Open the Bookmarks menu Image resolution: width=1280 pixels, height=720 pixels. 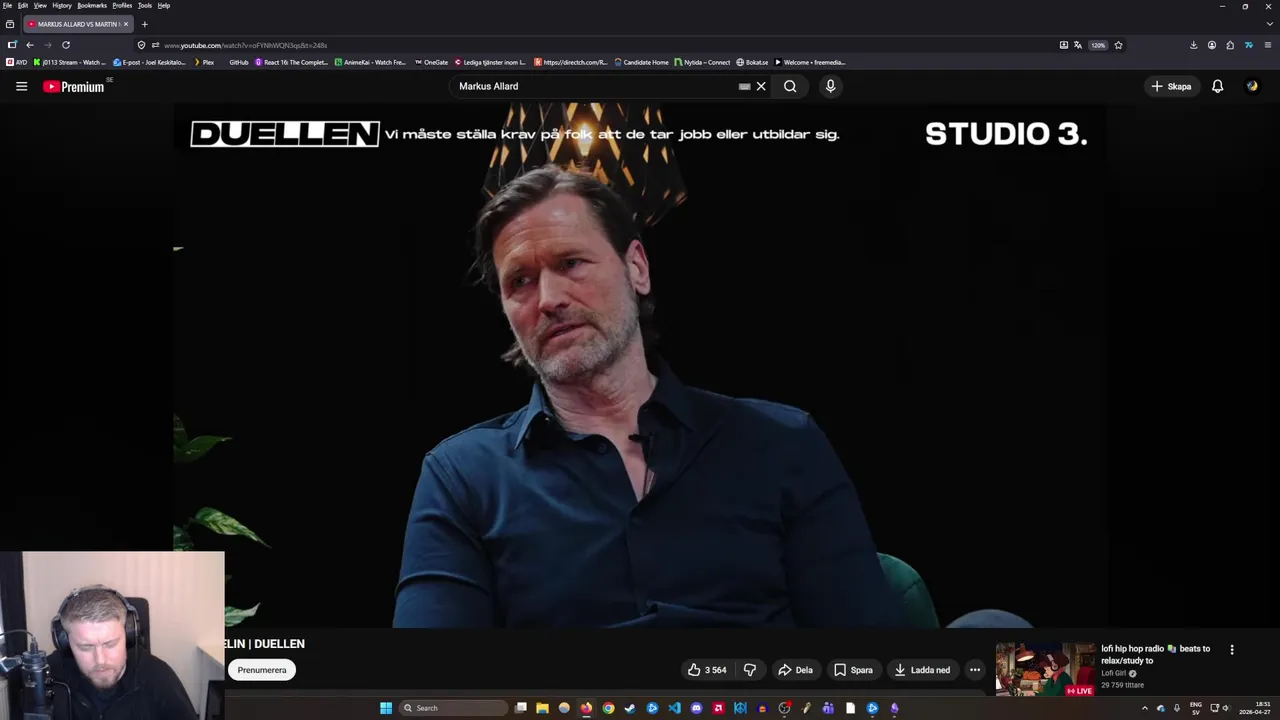92,5
